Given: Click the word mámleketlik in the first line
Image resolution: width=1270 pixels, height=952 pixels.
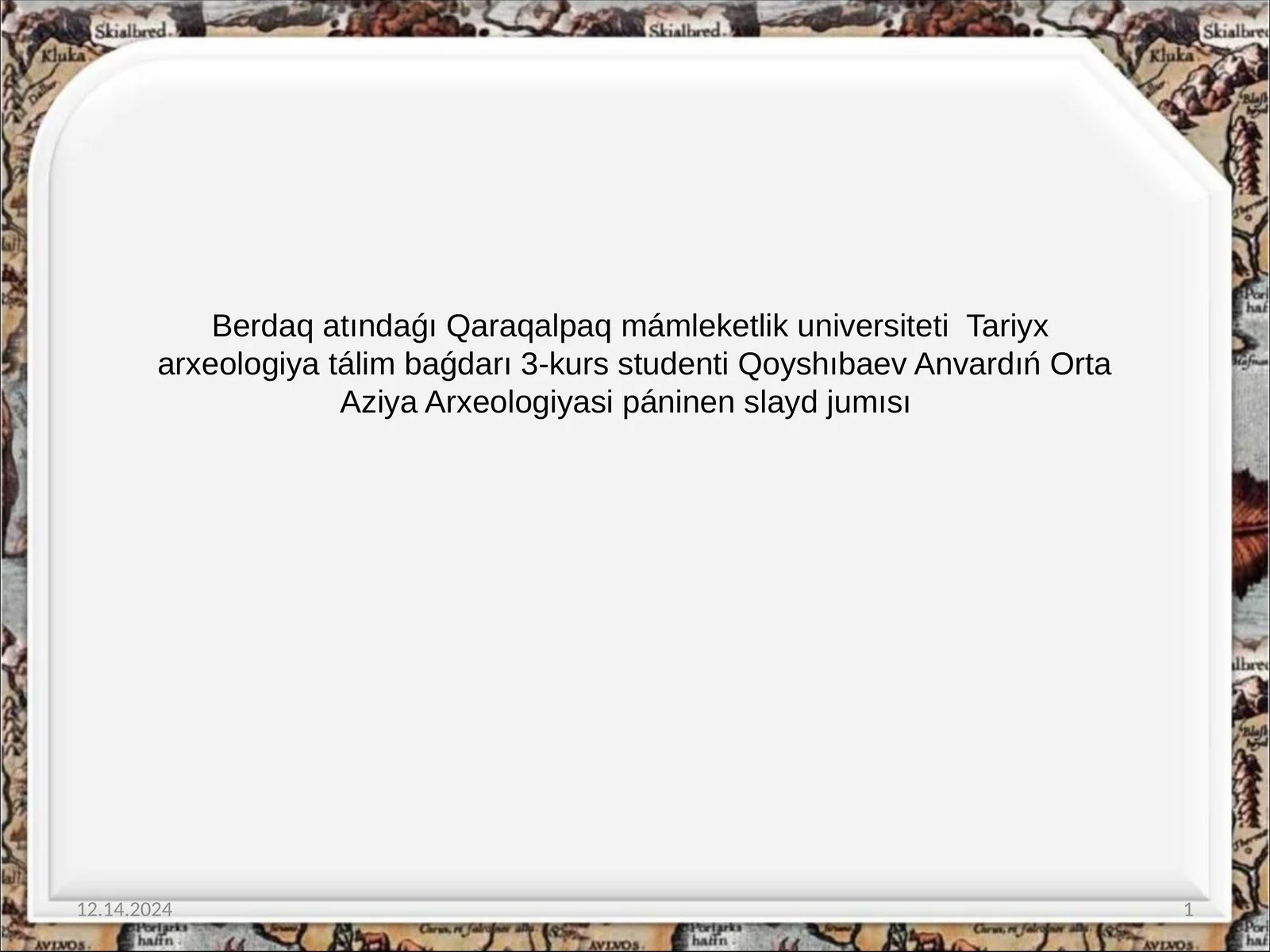Looking at the screenshot, I should 697,326.
